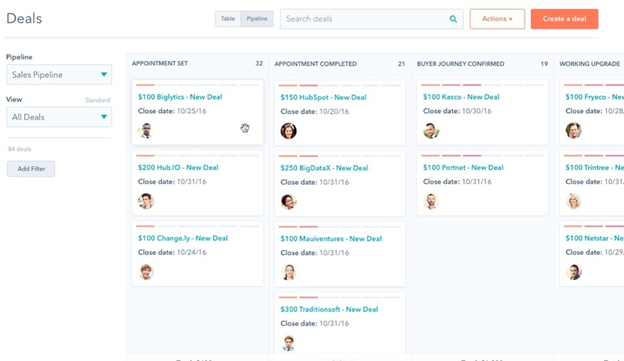Click the Appointment Completed count 21
Screen dimensions: 624x361
402,64
